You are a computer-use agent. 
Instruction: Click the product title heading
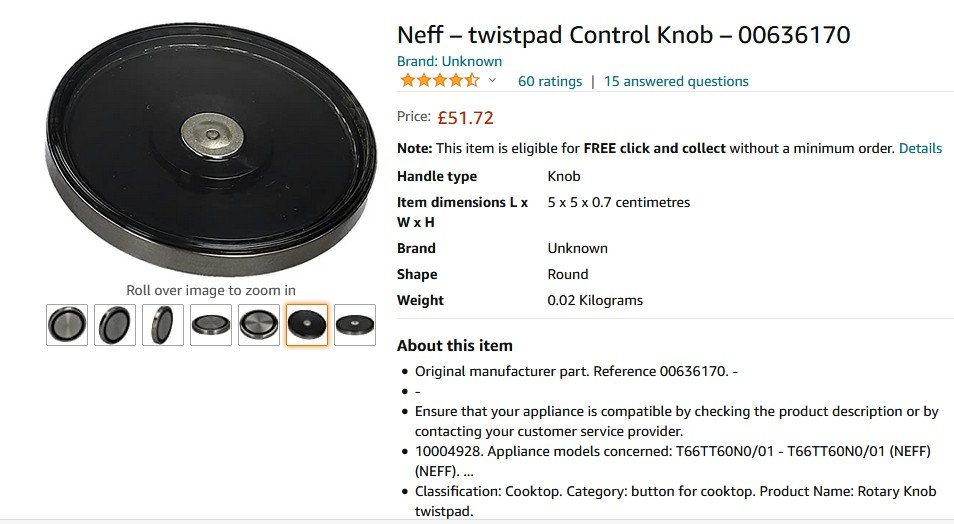click(x=623, y=35)
